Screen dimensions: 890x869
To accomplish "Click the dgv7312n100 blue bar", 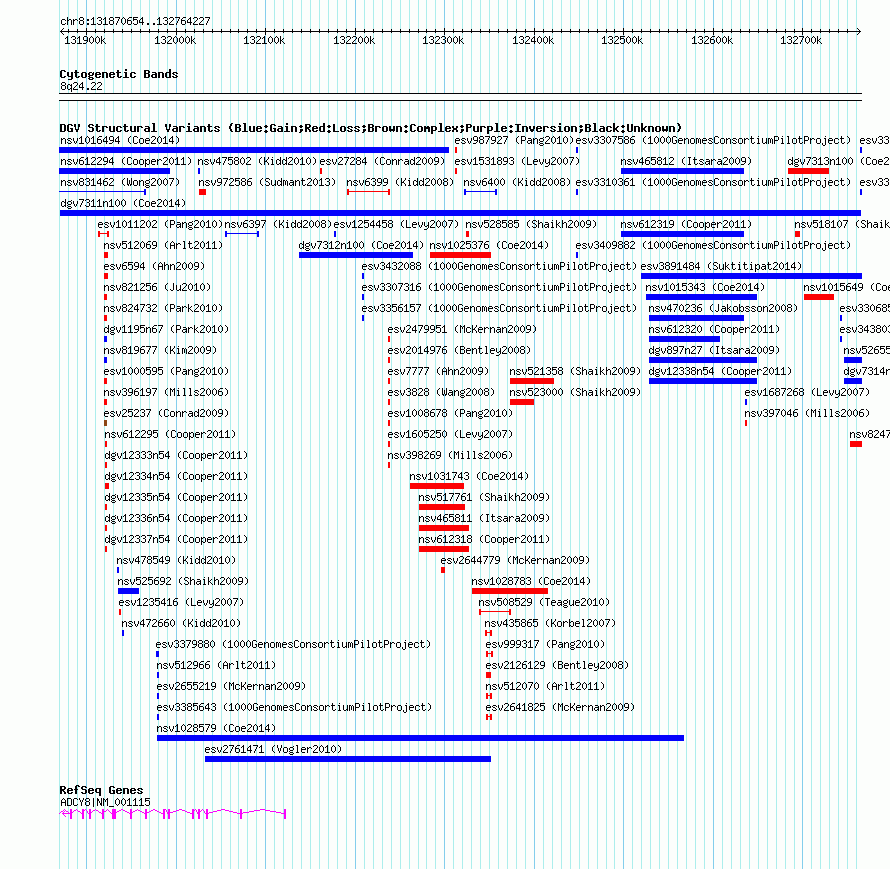I will tap(356, 255).
